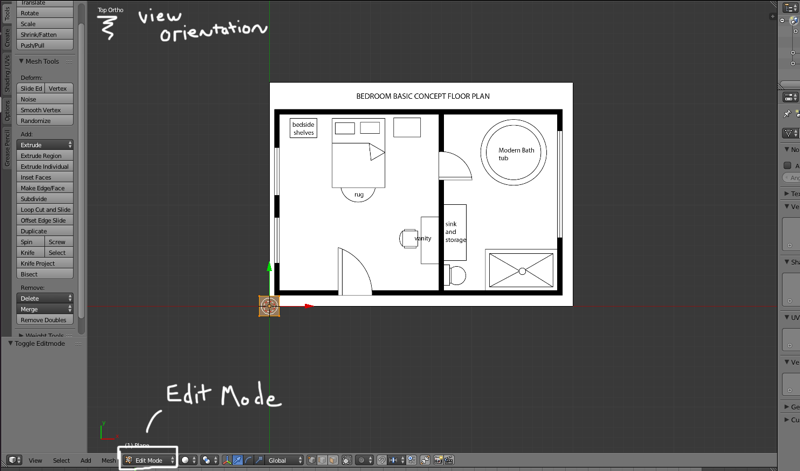The width and height of the screenshot is (800, 471).
Task: Click the Loop Cut and Slide button
Action: click(x=45, y=210)
